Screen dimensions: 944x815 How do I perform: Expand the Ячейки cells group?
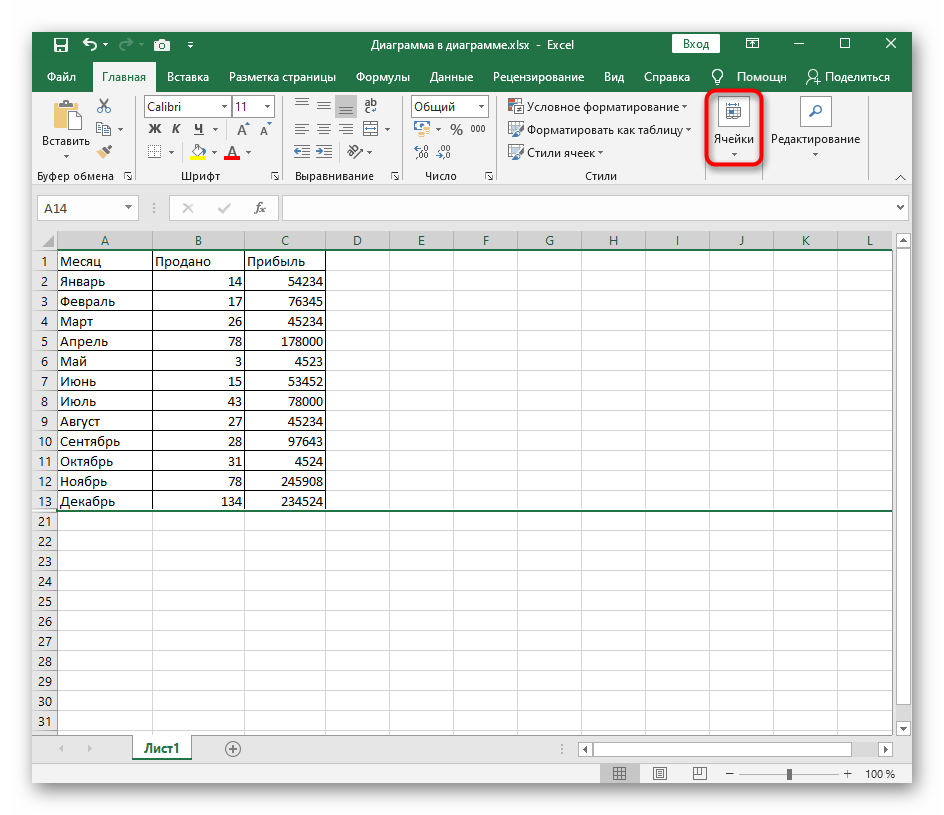733,129
